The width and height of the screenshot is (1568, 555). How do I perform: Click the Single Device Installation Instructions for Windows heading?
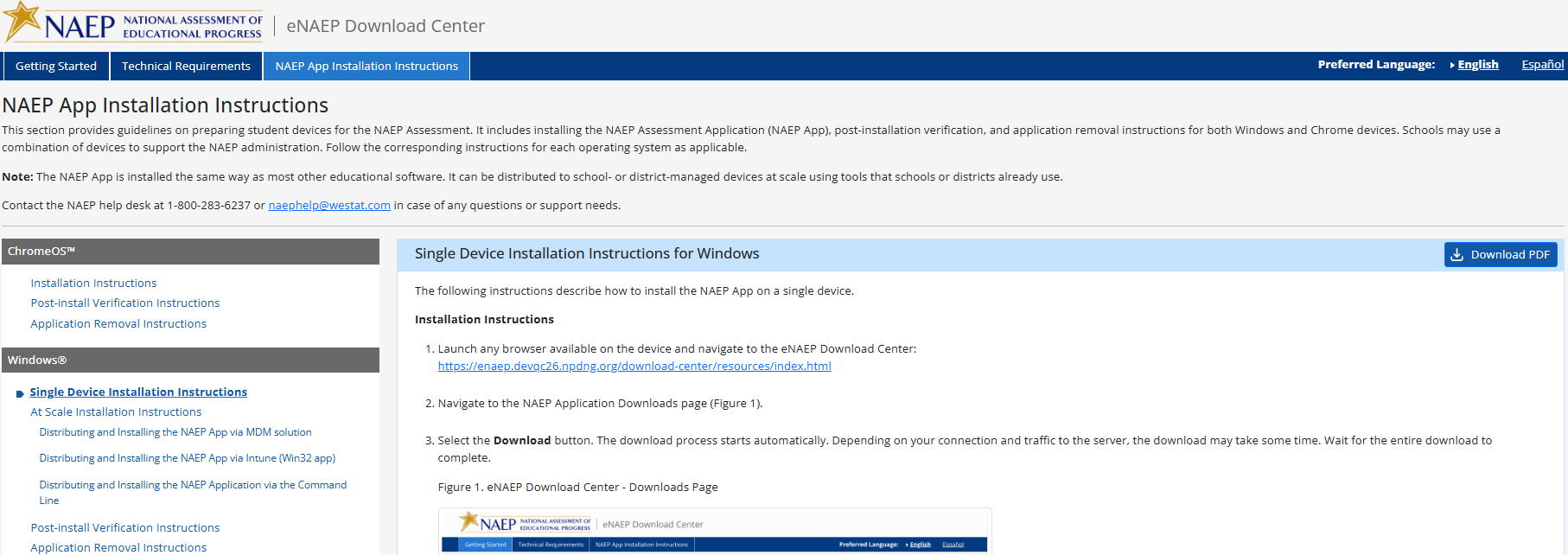tap(587, 254)
